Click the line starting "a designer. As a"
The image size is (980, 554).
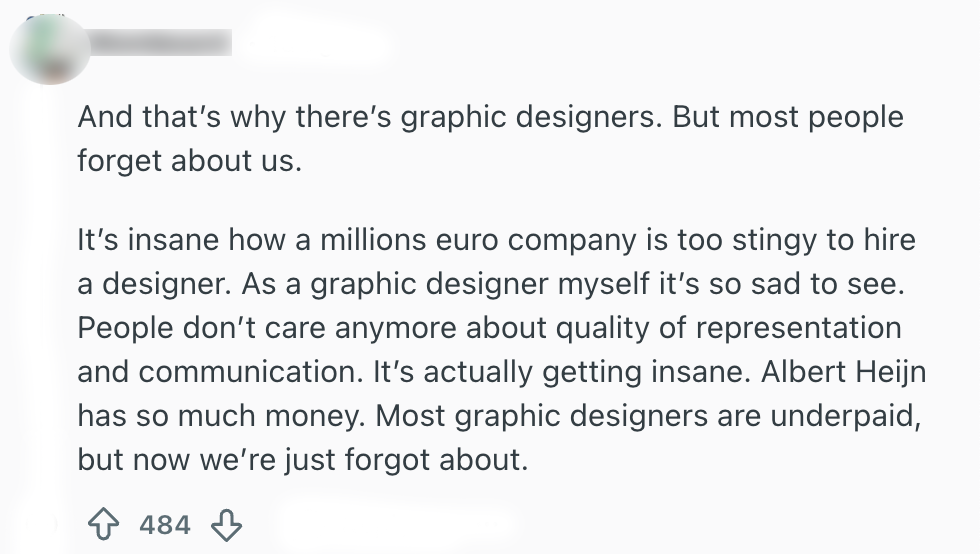click(490, 286)
